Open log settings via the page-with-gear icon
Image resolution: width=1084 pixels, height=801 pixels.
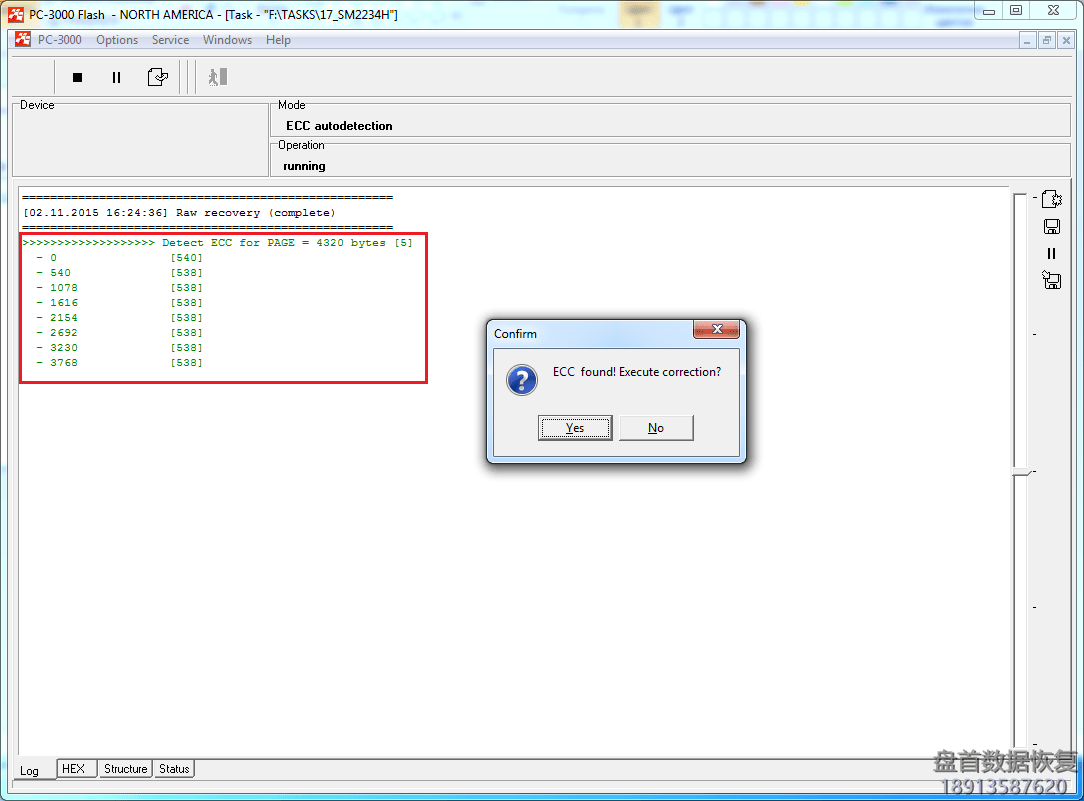point(1051,200)
